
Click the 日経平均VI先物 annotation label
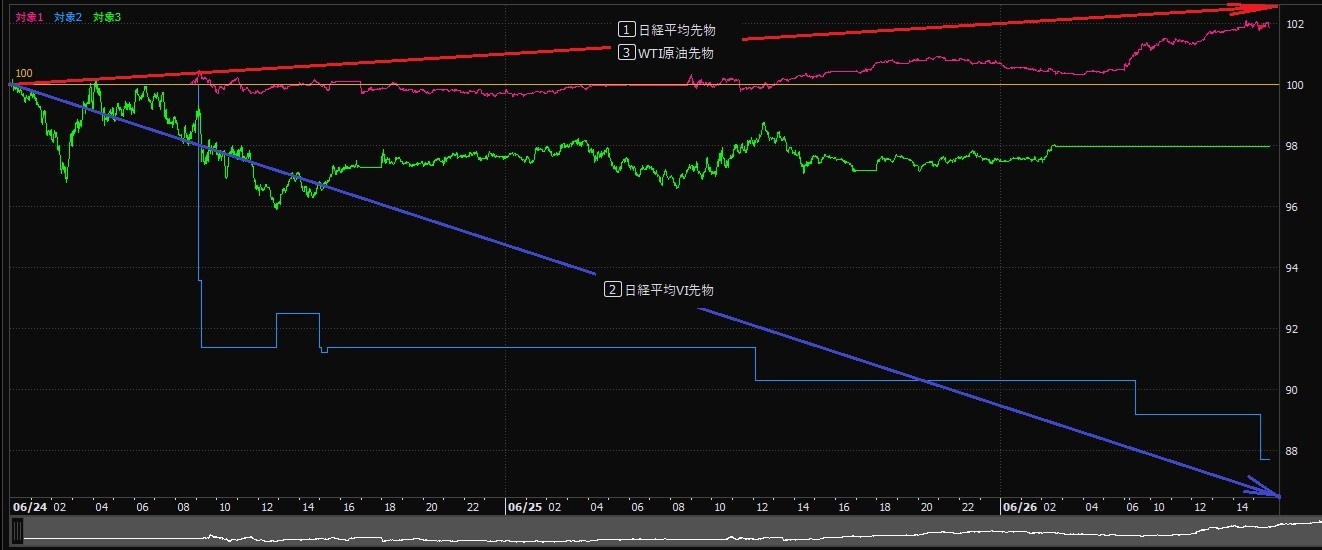669,290
